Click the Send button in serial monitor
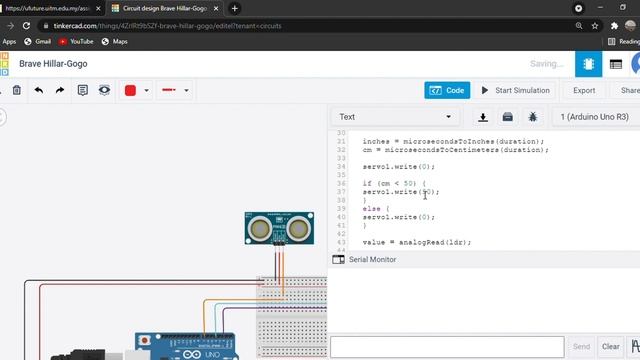 pos(581,347)
